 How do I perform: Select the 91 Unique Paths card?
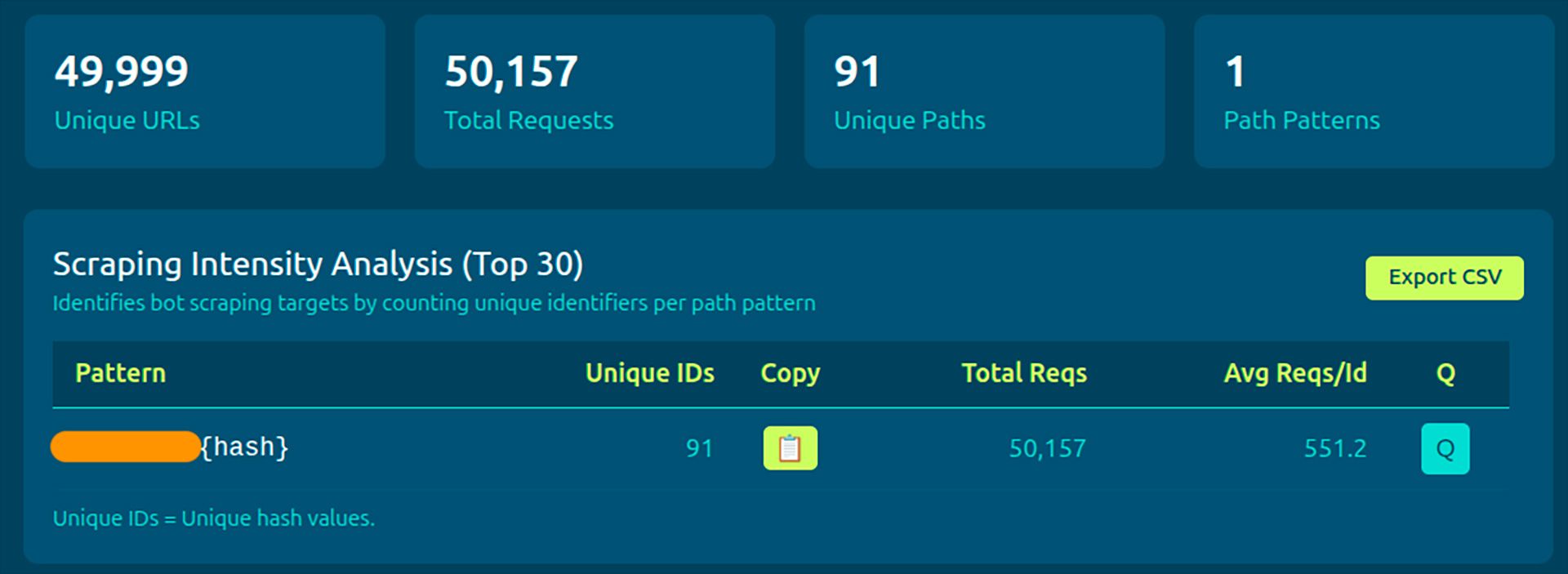coord(983,91)
